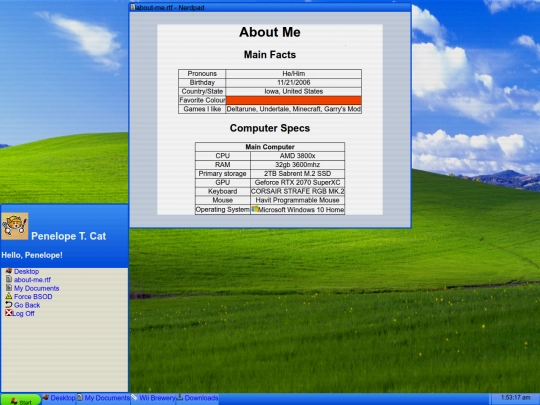This screenshot has width=540, height=405.
Task: Click the '32gb 3600mhz' cell
Action: click(298, 165)
